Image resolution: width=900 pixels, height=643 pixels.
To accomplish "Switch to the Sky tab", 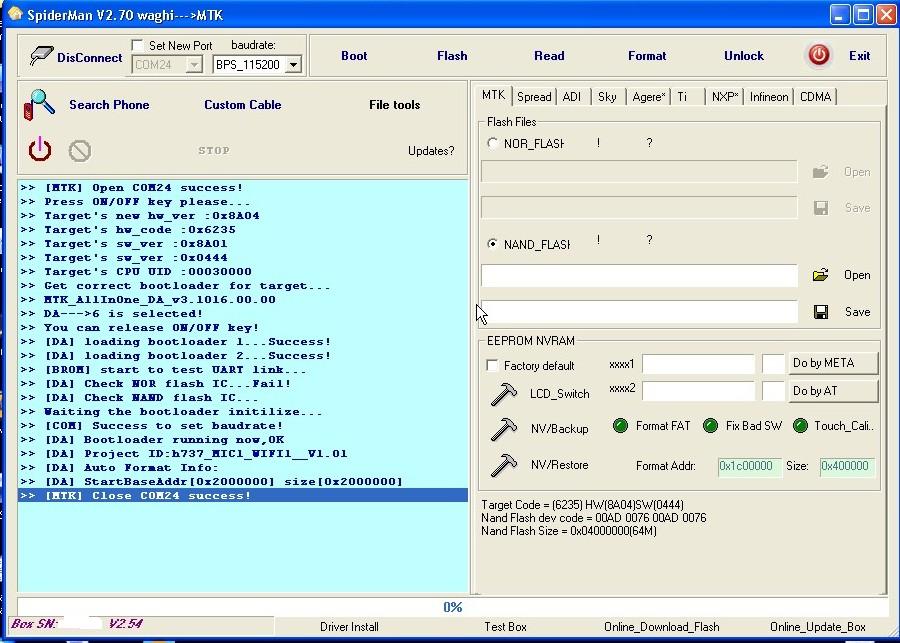I will [607, 96].
